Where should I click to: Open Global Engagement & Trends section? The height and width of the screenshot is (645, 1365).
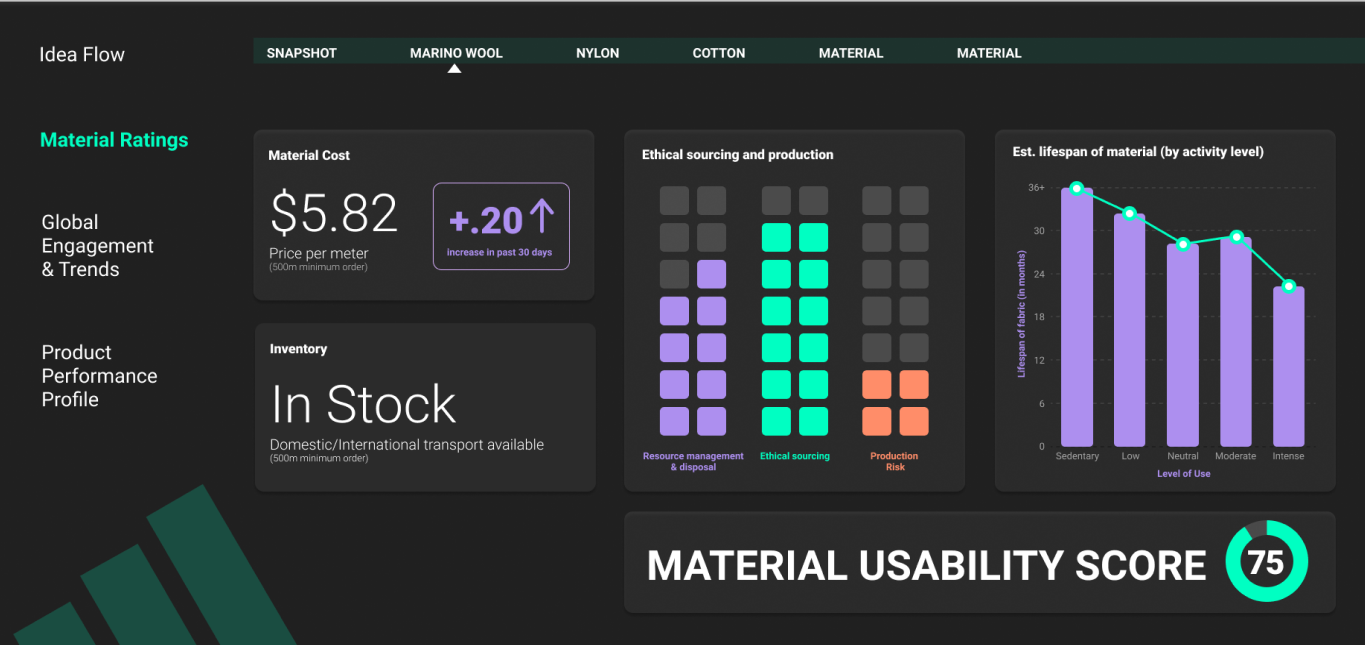(98, 246)
